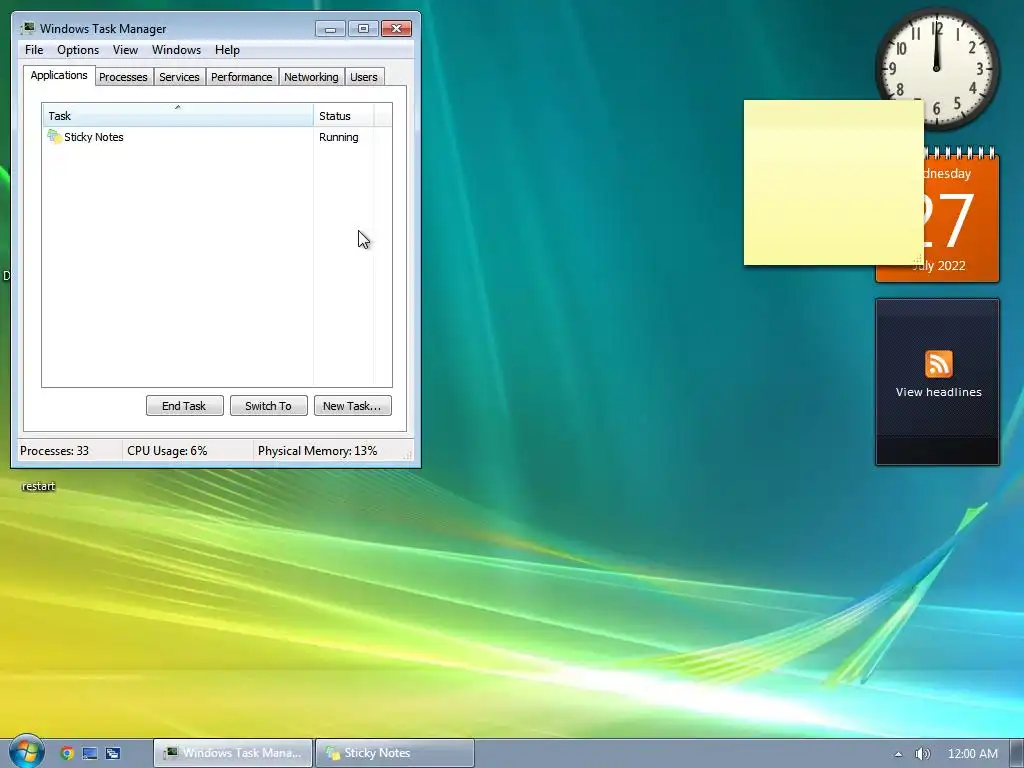The width and height of the screenshot is (1024, 768).
Task: Click the Task Manager title bar icon
Action: click(x=27, y=28)
